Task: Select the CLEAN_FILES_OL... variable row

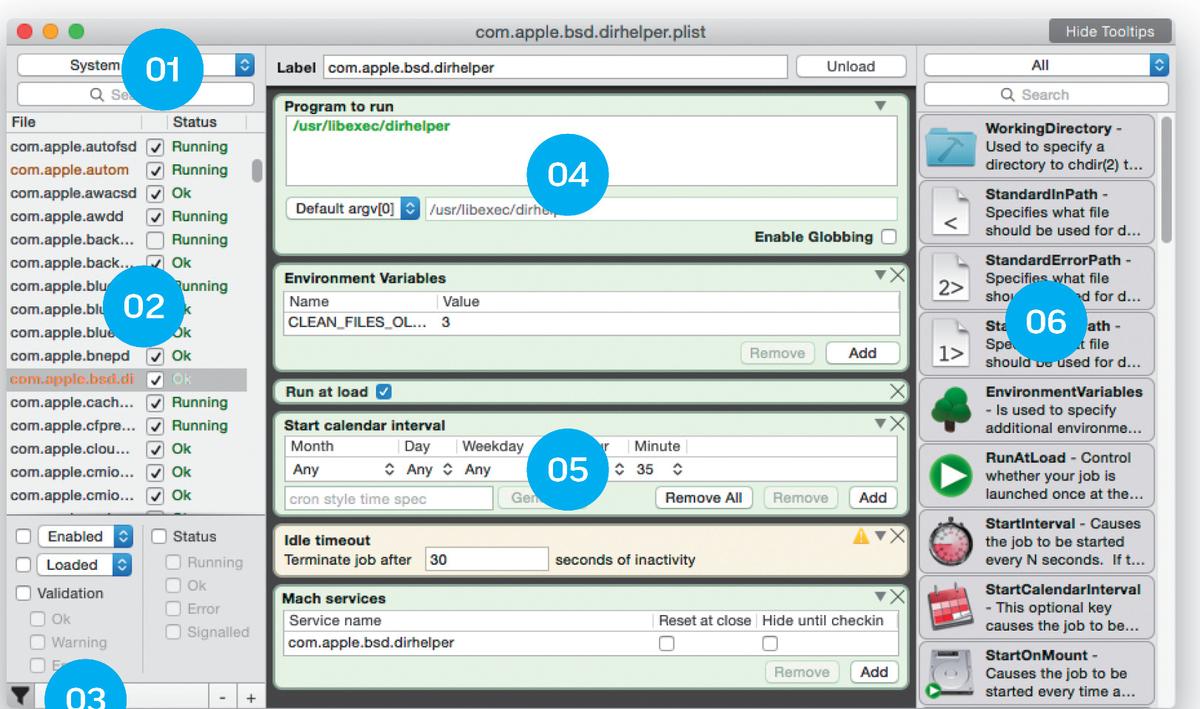Action: tap(592, 323)
